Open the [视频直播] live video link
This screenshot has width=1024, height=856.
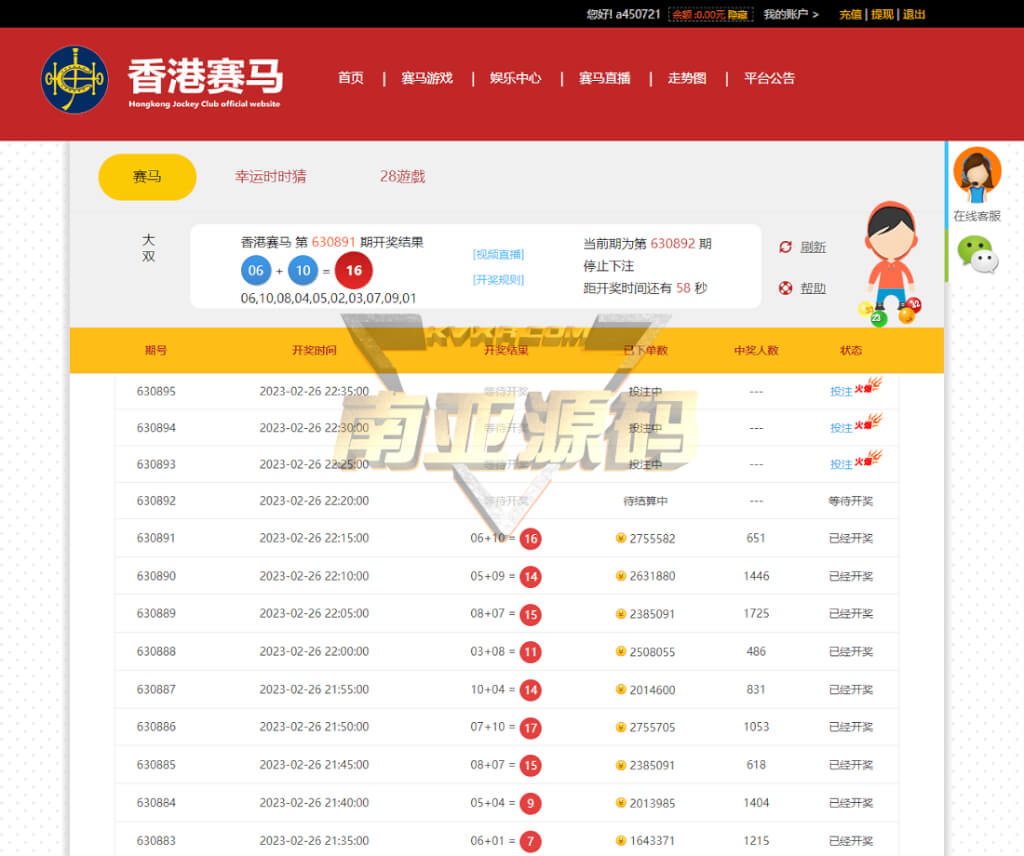[x=498, y=254]
